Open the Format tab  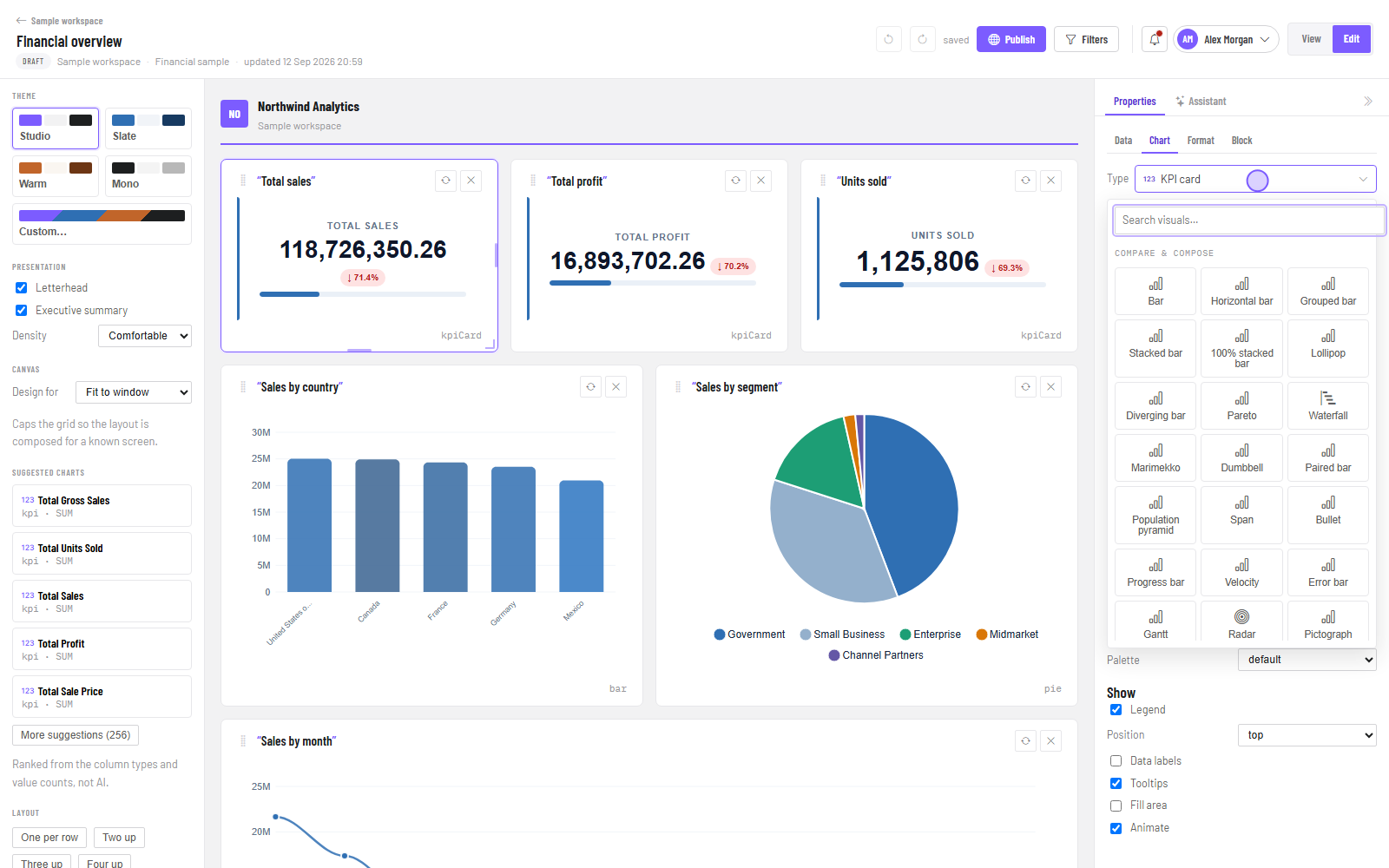pos(1201,141)
